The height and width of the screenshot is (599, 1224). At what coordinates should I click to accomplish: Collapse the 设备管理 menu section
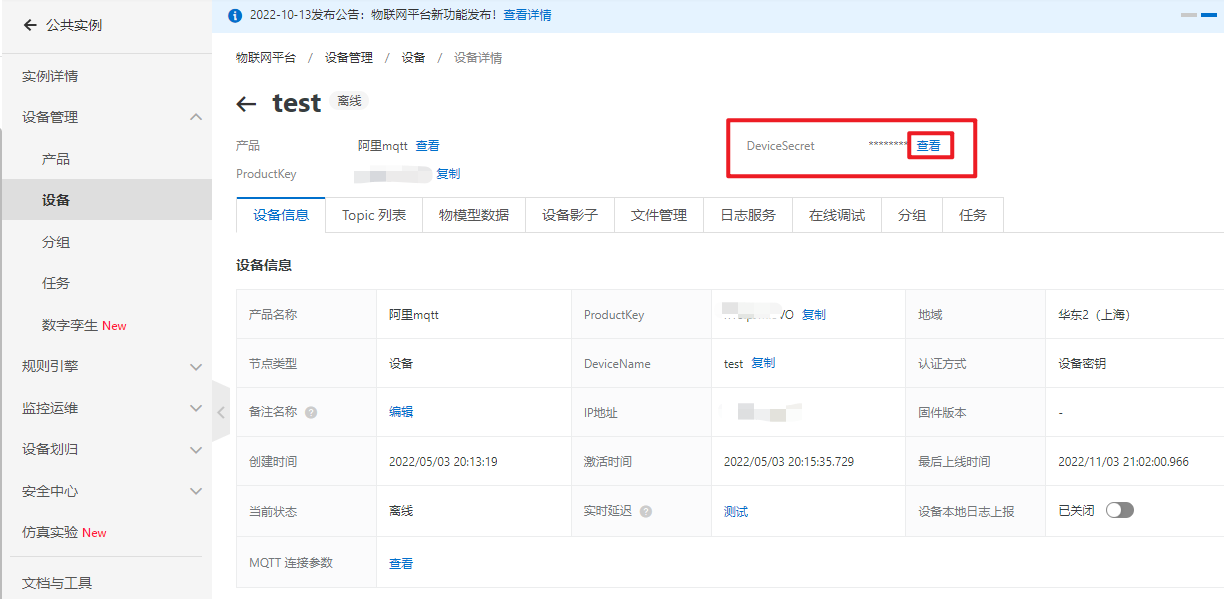196,117
